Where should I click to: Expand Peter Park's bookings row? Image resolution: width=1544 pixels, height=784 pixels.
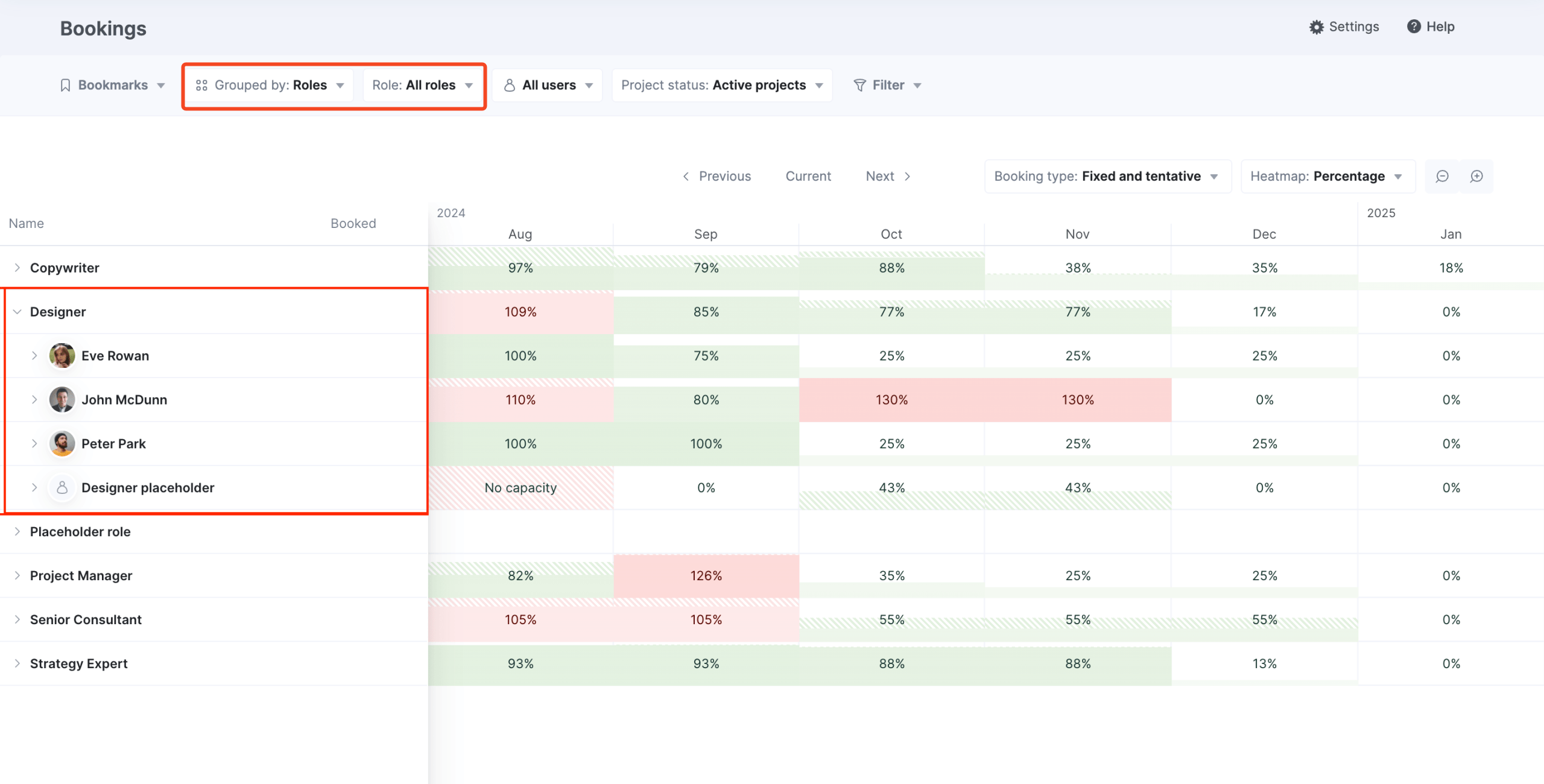[x=34, y=444]
